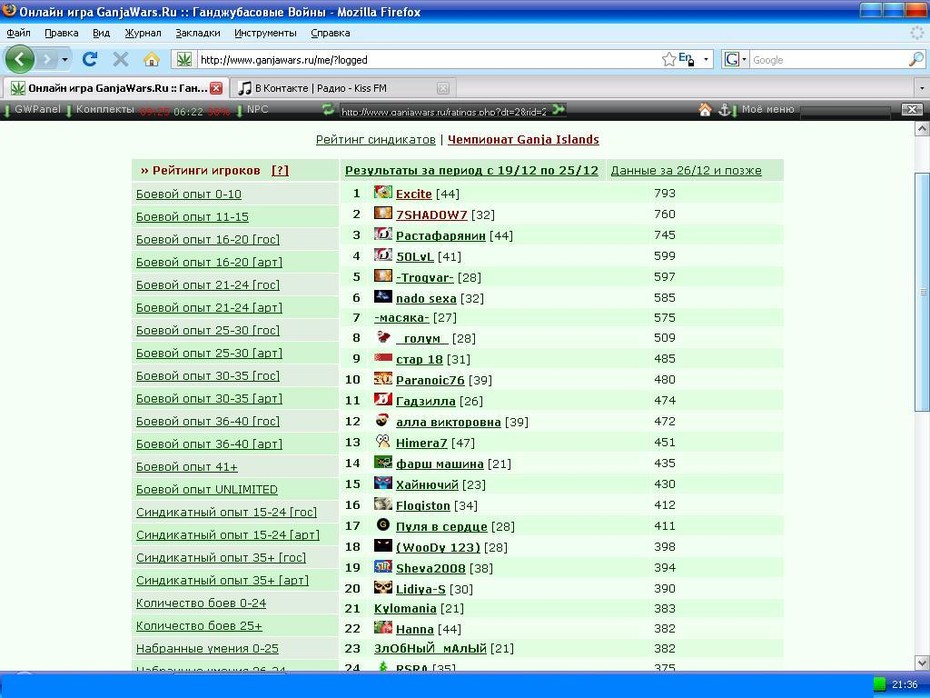
Task: Go back with the browser back arrow
Action: point(20,59)
